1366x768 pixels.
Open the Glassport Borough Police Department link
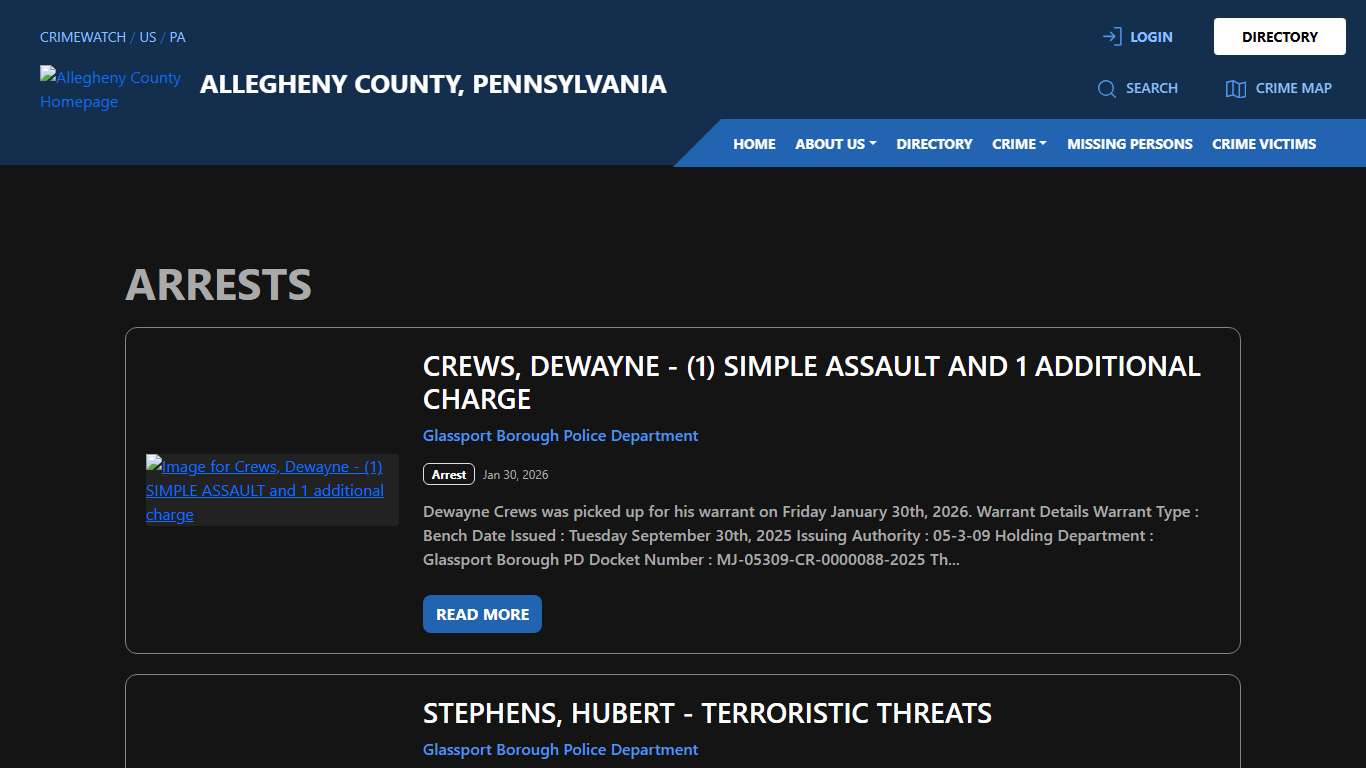click(x=560, y=435)
